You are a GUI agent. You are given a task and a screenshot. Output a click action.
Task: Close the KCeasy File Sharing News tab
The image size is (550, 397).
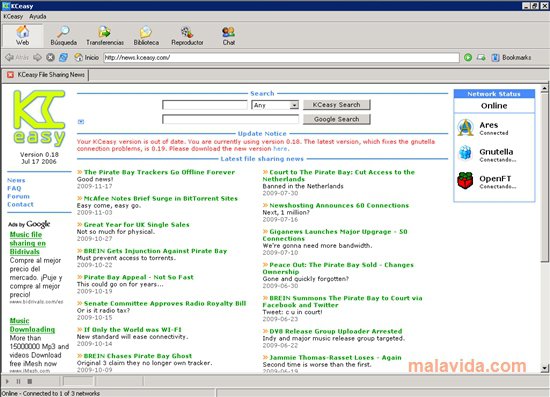pos(11,75)
